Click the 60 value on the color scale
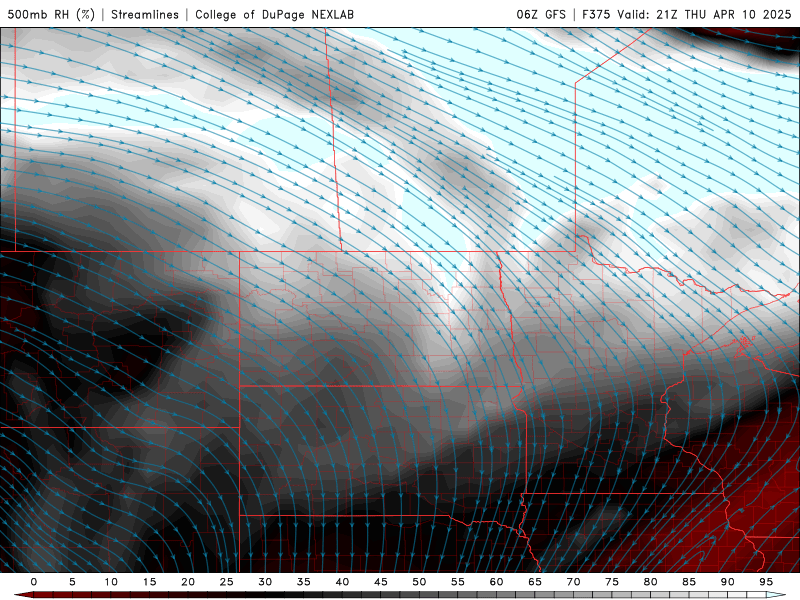This screenshot has width=800, height=600. 496,582
